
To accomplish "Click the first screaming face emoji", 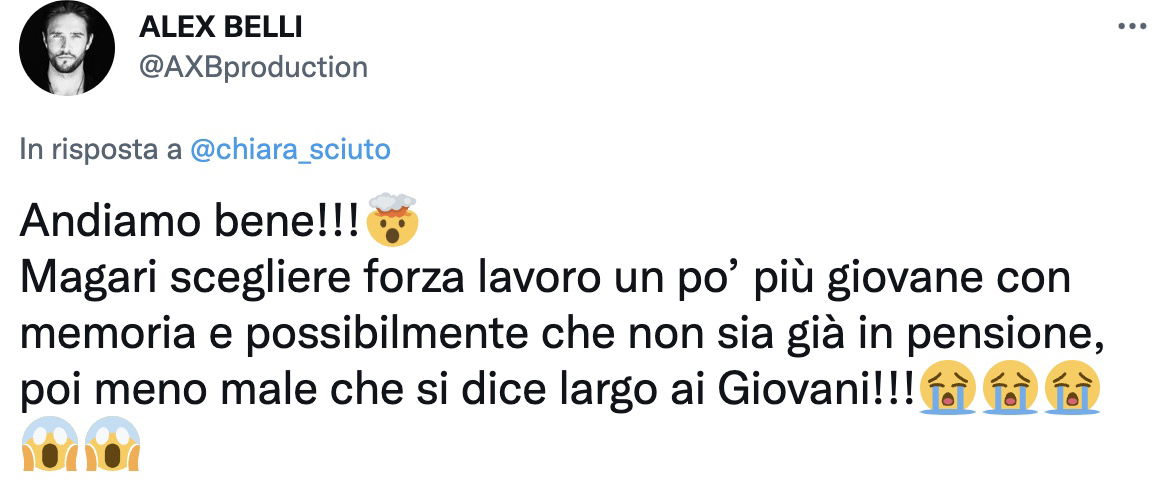I will tap(50, 443).
